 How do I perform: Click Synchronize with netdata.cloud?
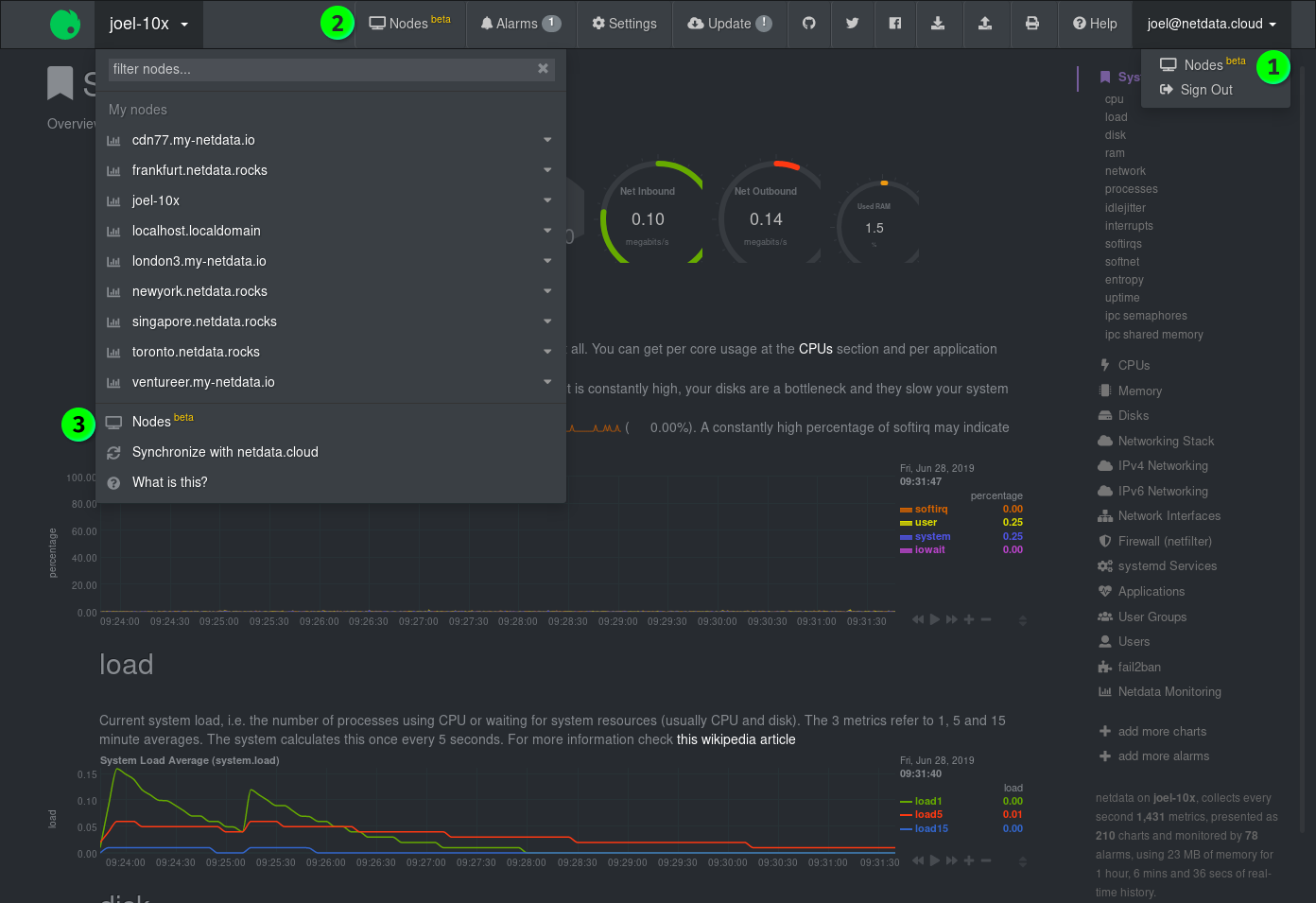pos(225,452)
